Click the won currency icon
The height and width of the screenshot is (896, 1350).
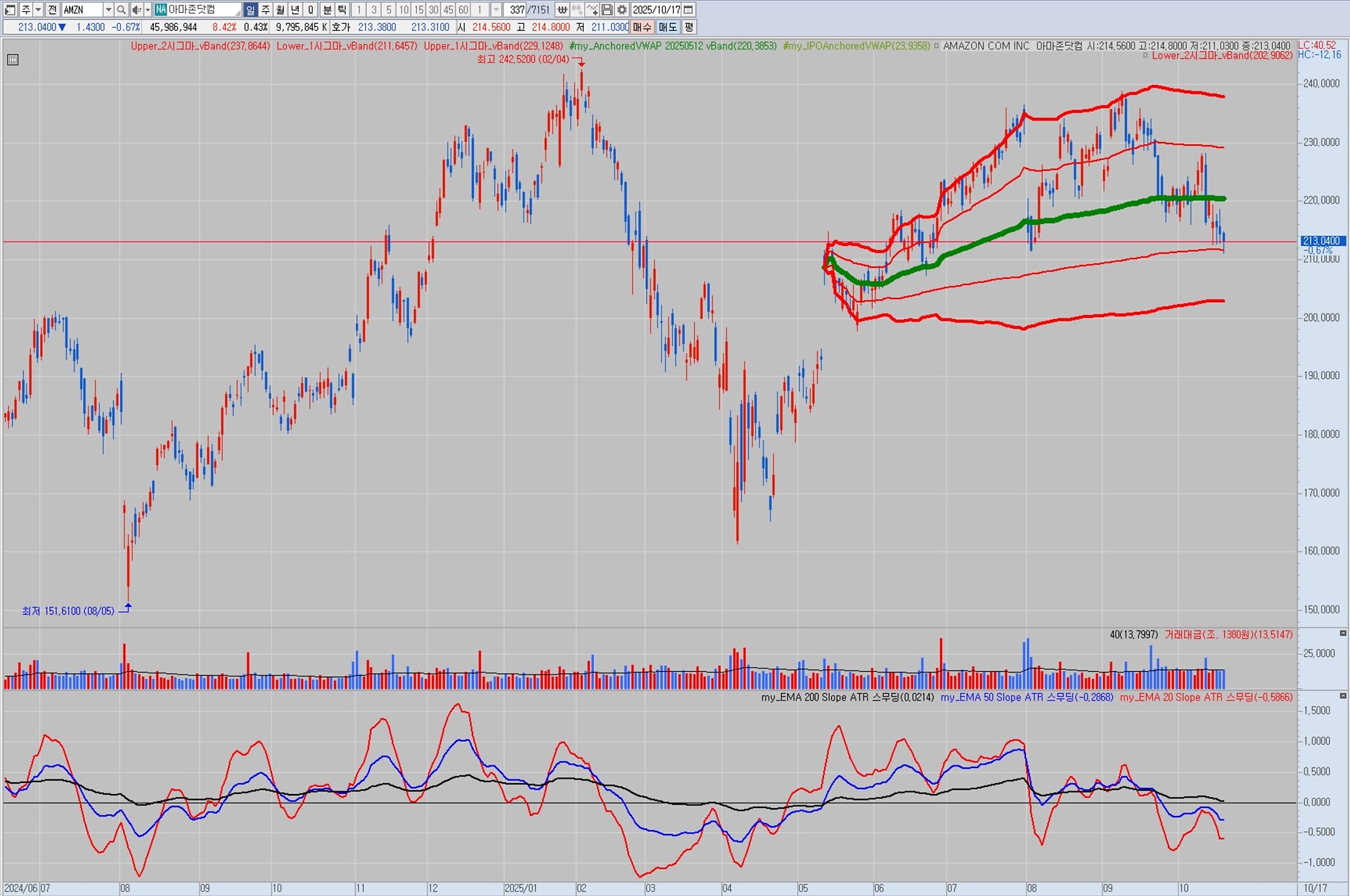562,10
